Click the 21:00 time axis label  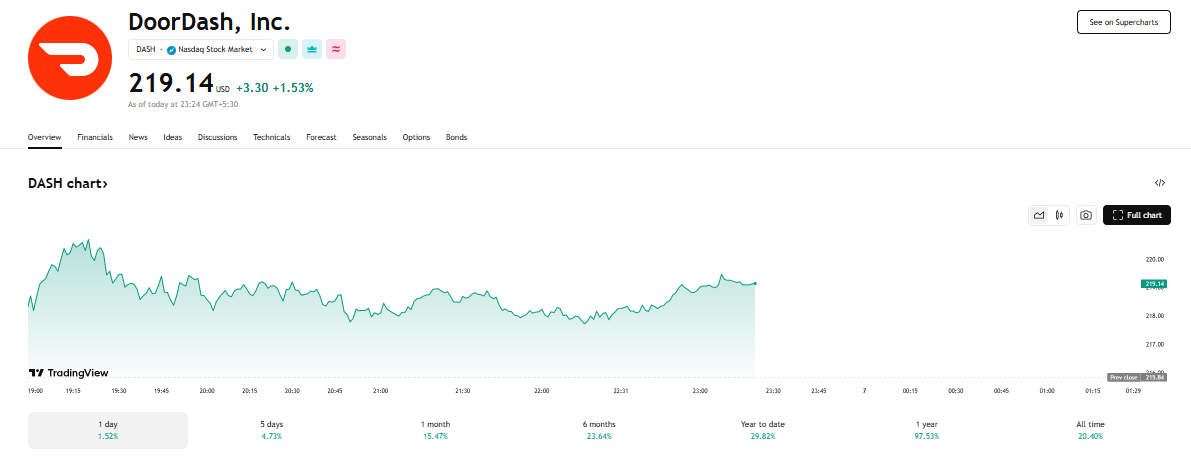pos(381,391)
